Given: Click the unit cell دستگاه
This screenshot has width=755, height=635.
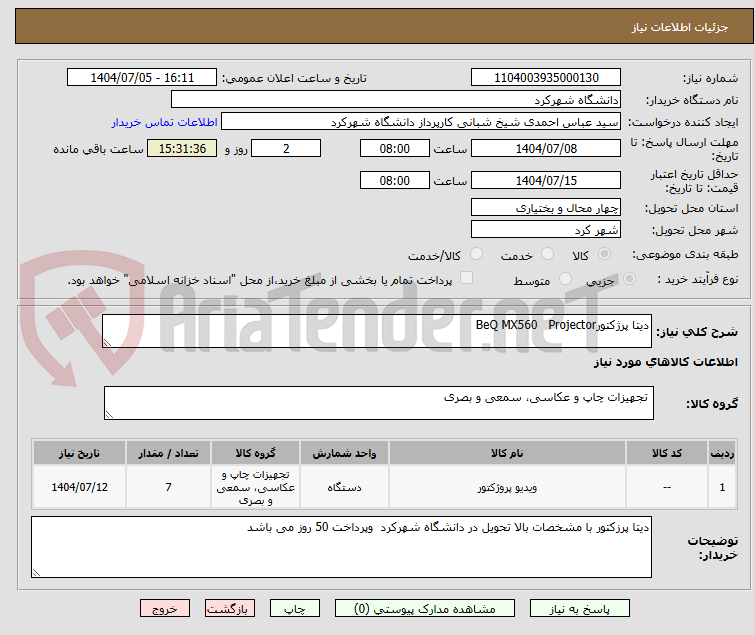Looking at the screenshot, I should (x=344, y=487).
